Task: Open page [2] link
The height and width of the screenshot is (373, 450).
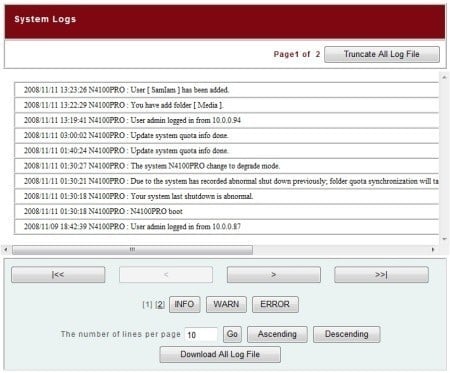Action: click(x=160, y=305)
